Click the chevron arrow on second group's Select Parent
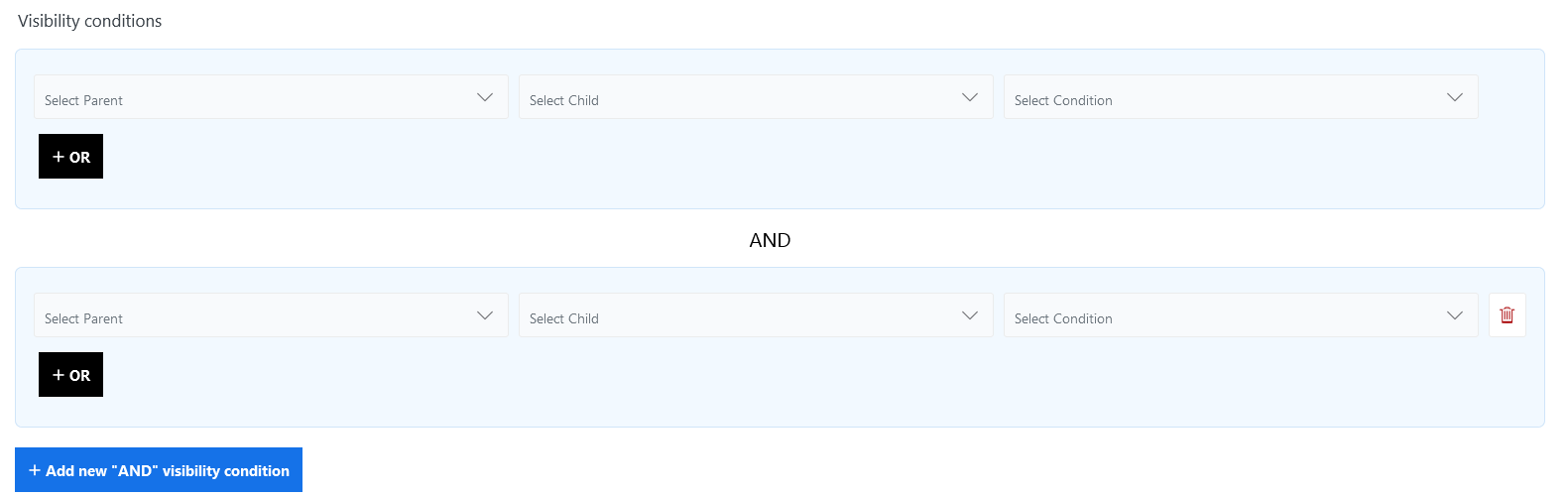 485,315
